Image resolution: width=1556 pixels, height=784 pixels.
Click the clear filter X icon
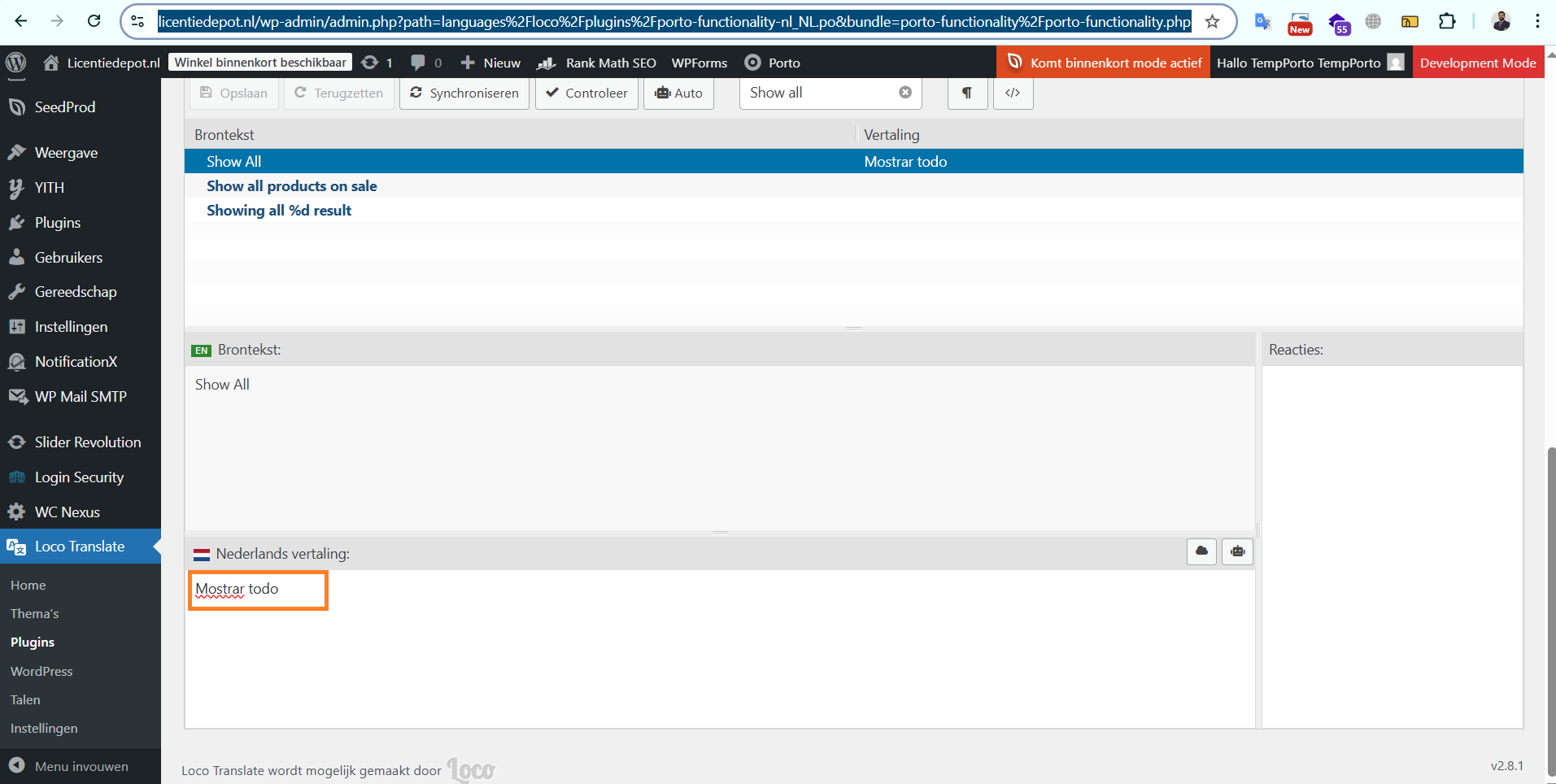(904, 93)
